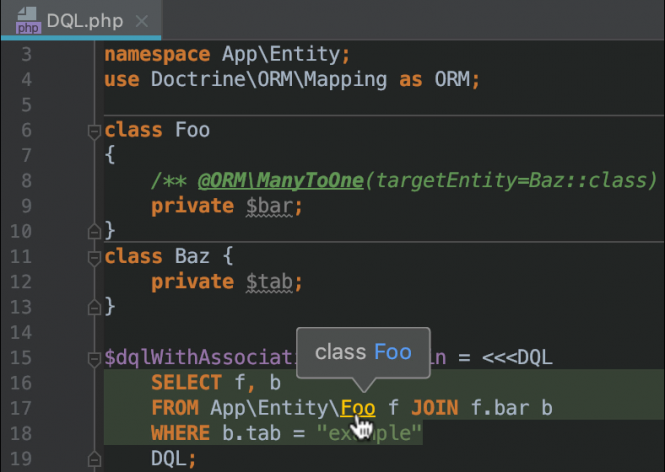Click line number 17 in the gutter
The height and width of the screenshot is (472, 665).
pyautogui.click(x=21, y=408)
